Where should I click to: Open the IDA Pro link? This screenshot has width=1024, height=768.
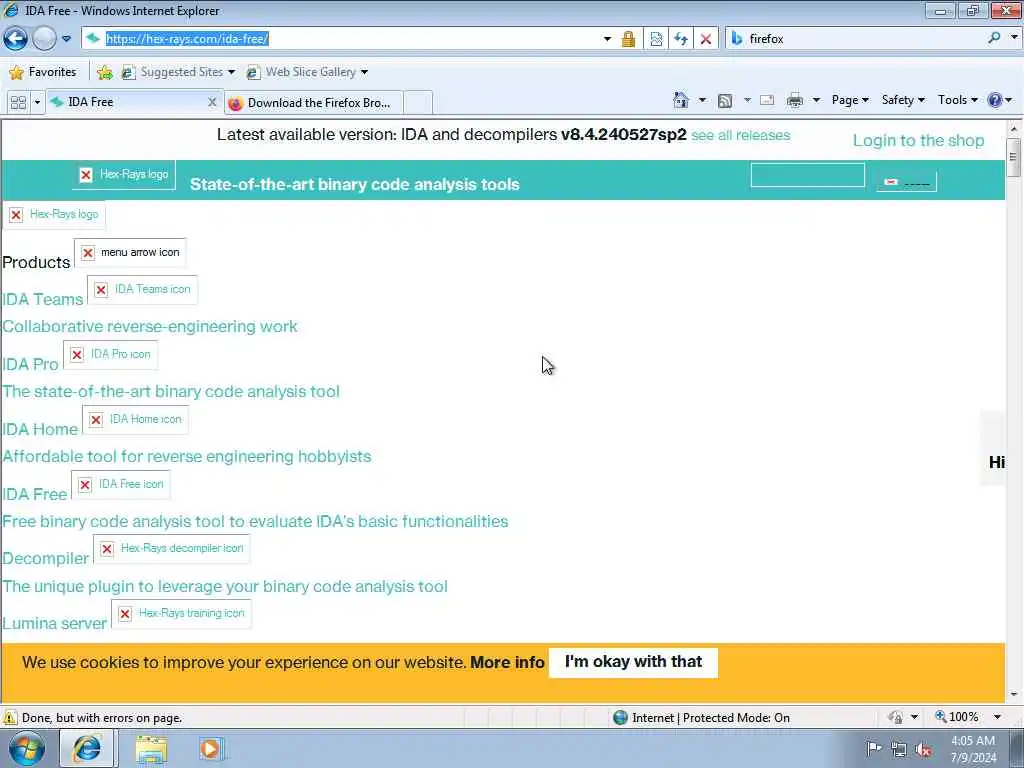pos(30,364)
